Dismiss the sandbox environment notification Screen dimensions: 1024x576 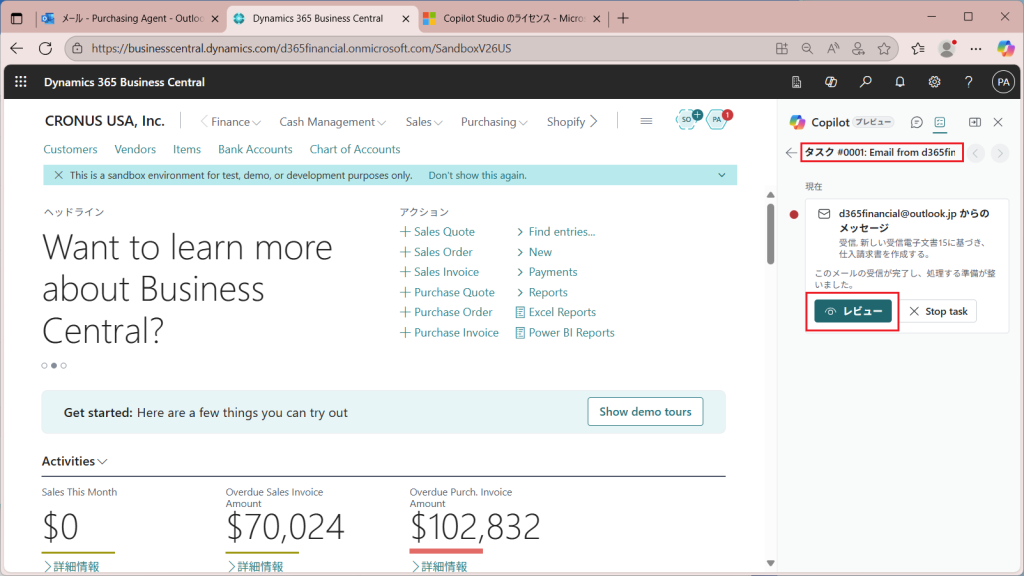(58, 175)
